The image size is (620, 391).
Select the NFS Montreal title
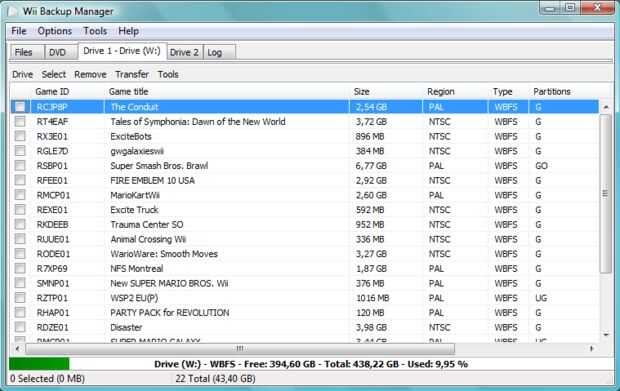coord(137,269)
